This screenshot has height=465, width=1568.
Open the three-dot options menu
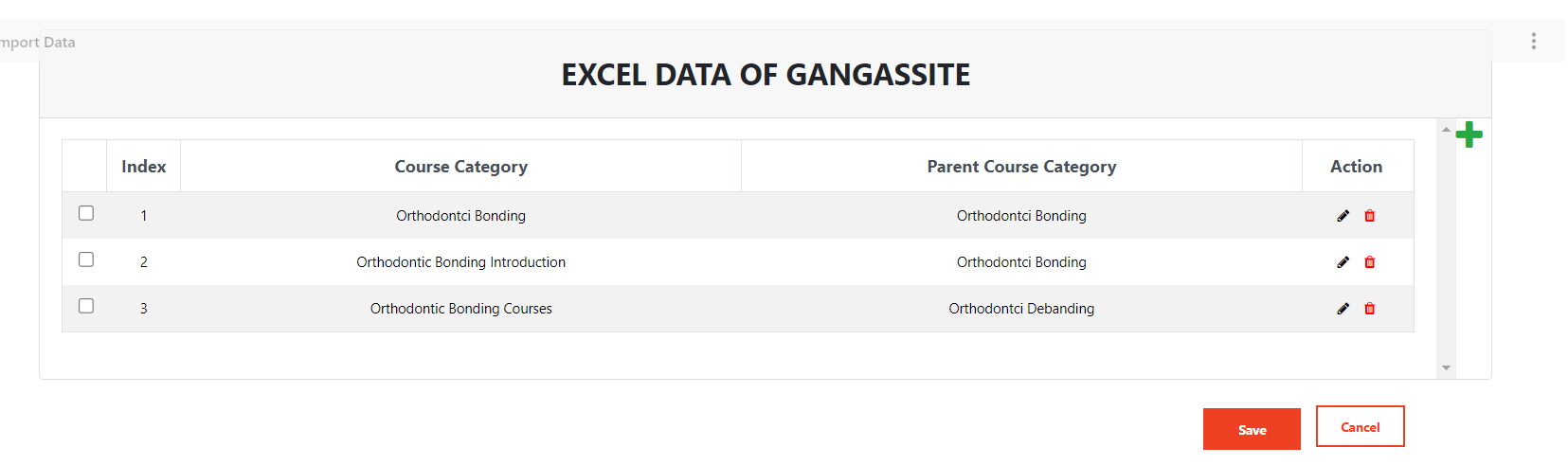pyautogui.click(x=1533, y=41)
